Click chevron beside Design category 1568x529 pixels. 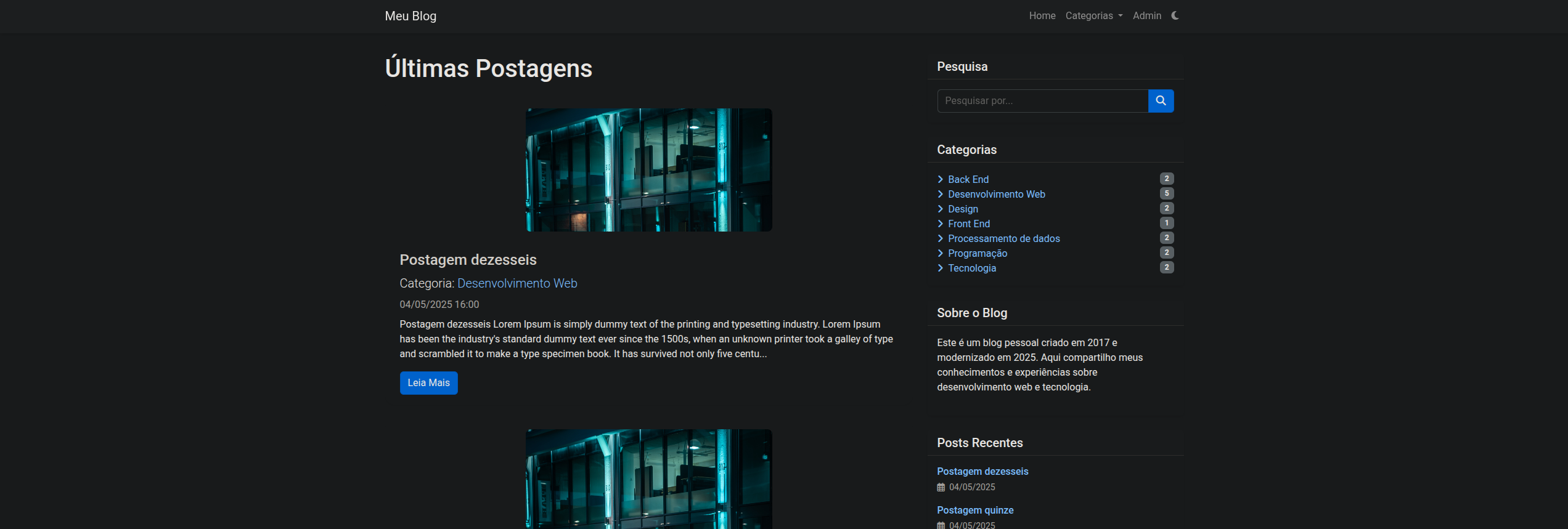pos(940,209)
